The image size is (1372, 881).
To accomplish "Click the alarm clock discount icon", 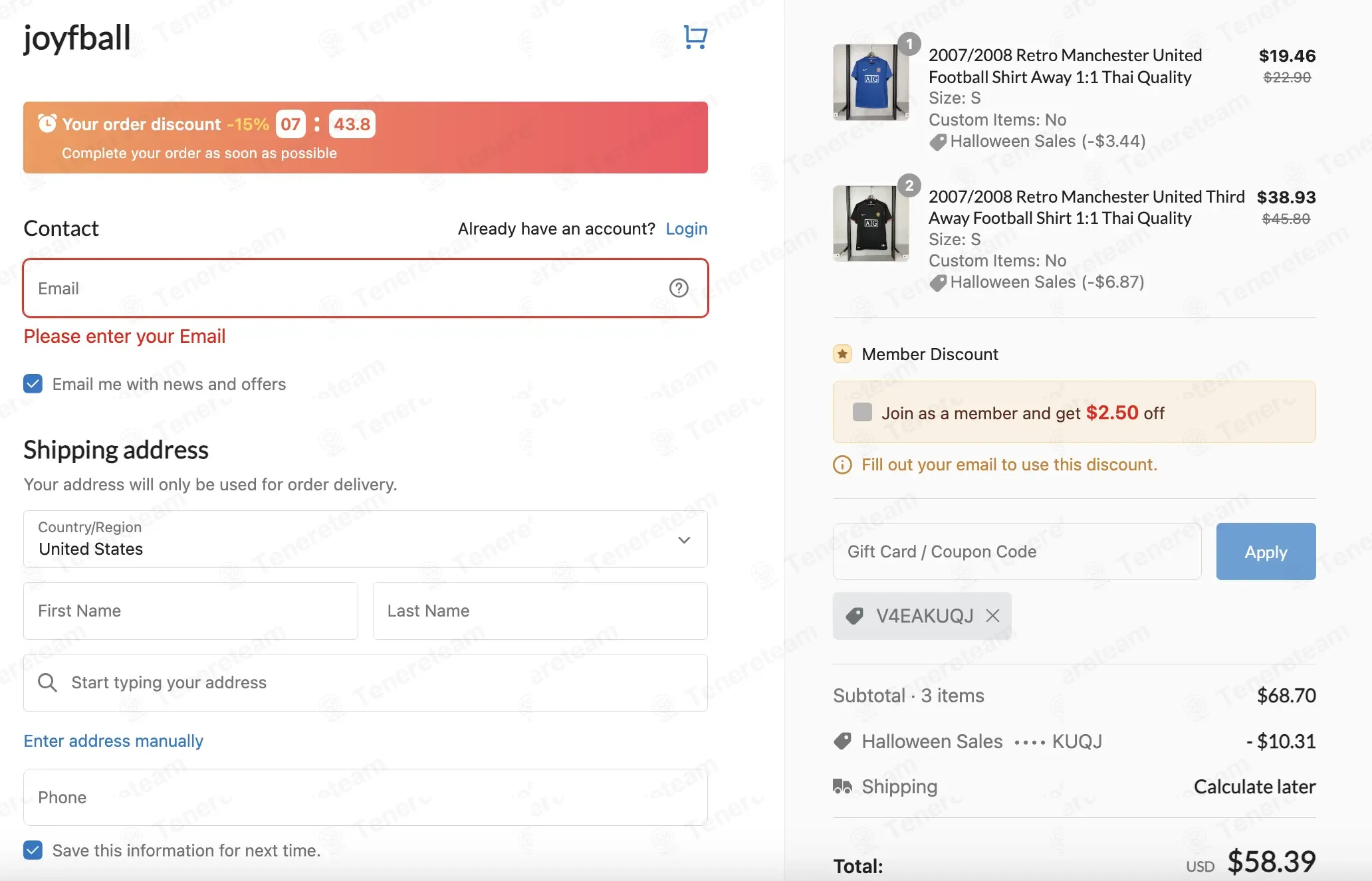I will [x=47, y=124].
